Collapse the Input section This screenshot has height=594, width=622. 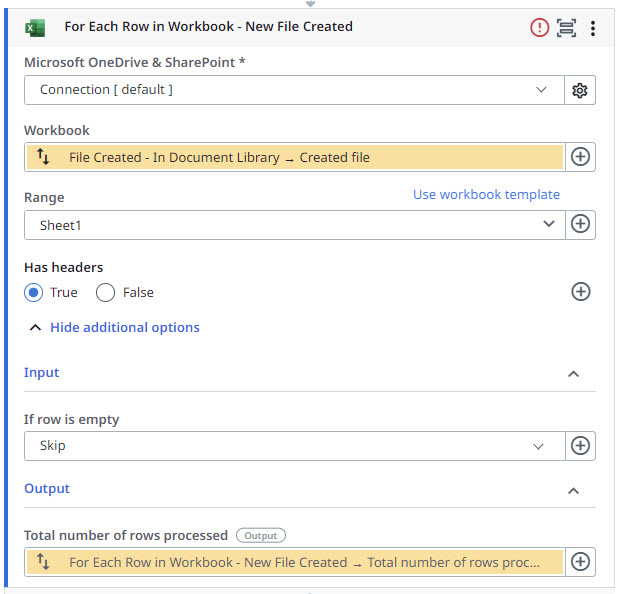click(573, 374)
